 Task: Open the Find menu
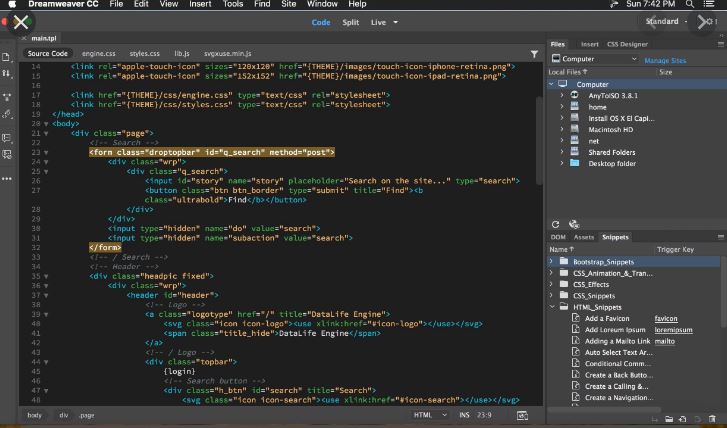click(262, 4)
